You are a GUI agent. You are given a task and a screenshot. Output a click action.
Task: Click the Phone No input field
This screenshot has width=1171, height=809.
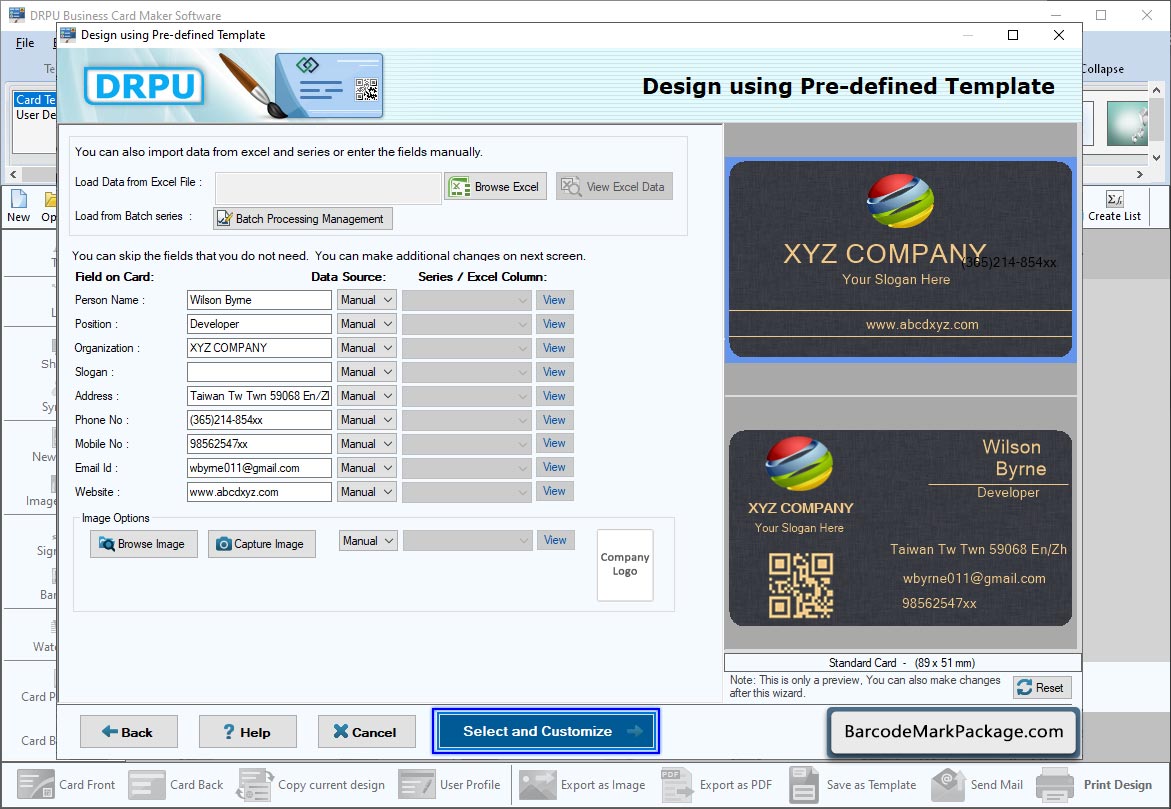259,420
